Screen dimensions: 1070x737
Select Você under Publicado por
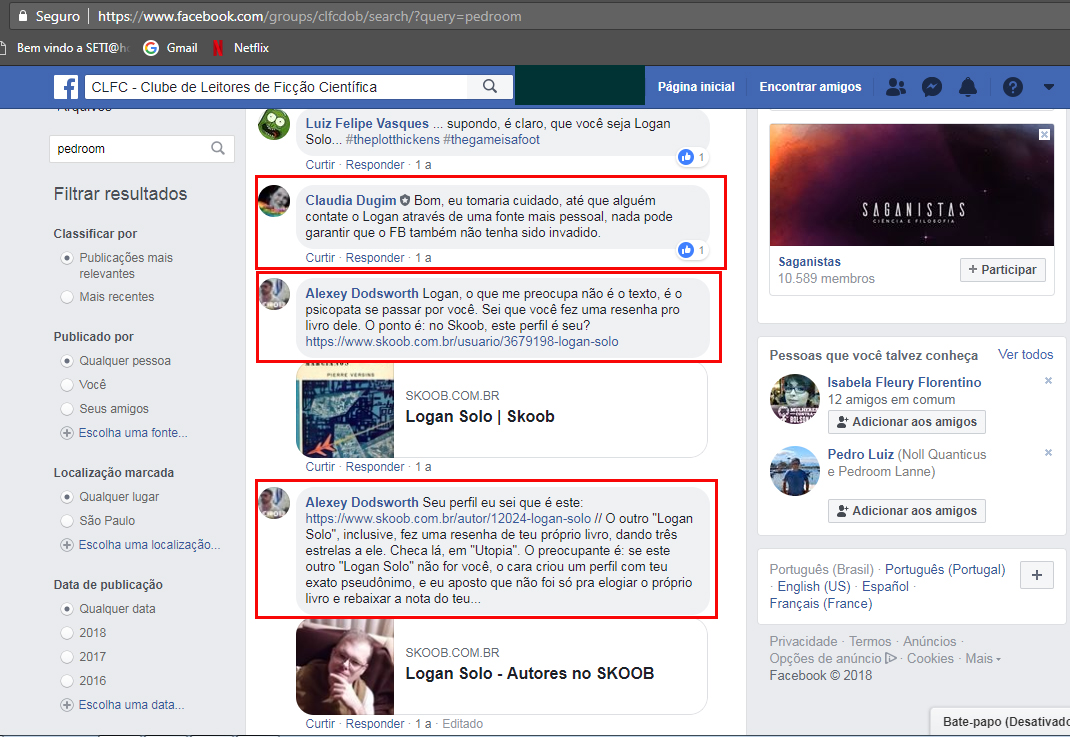pyautogui.click(x=66, y=385)
